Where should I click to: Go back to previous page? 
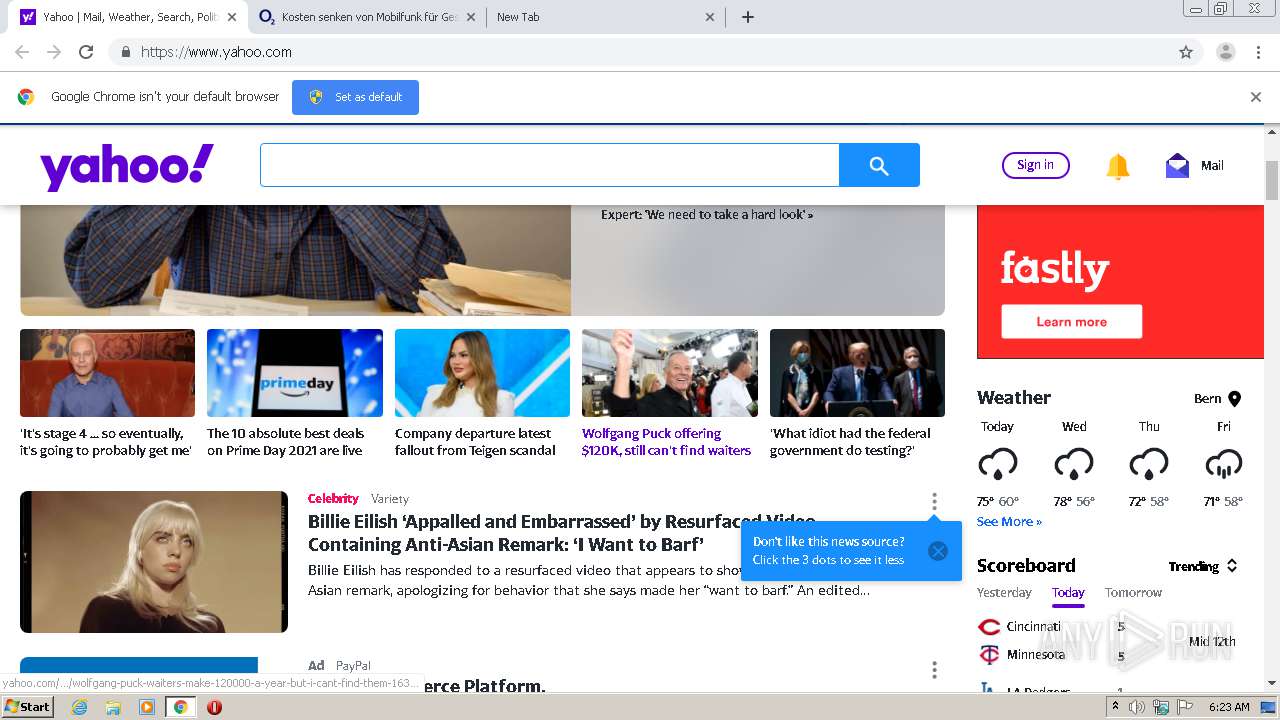[x=22, y=52]
